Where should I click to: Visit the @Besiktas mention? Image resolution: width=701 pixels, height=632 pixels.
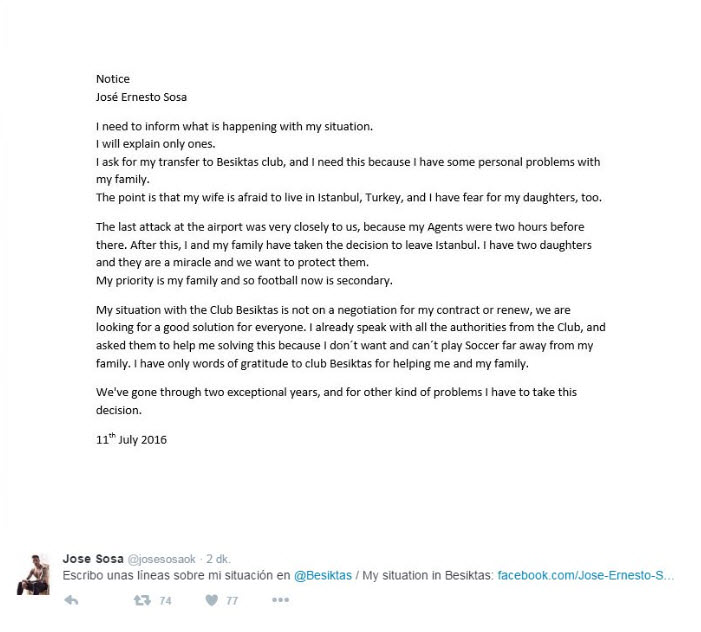[x=323, y=575]
